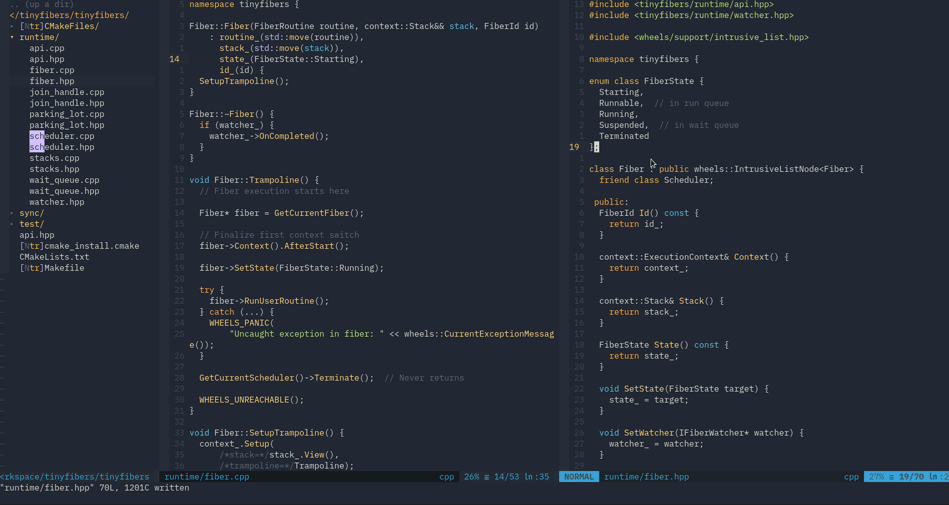Click the NORMAL mode indicator in status line

[x=579, y=477]
